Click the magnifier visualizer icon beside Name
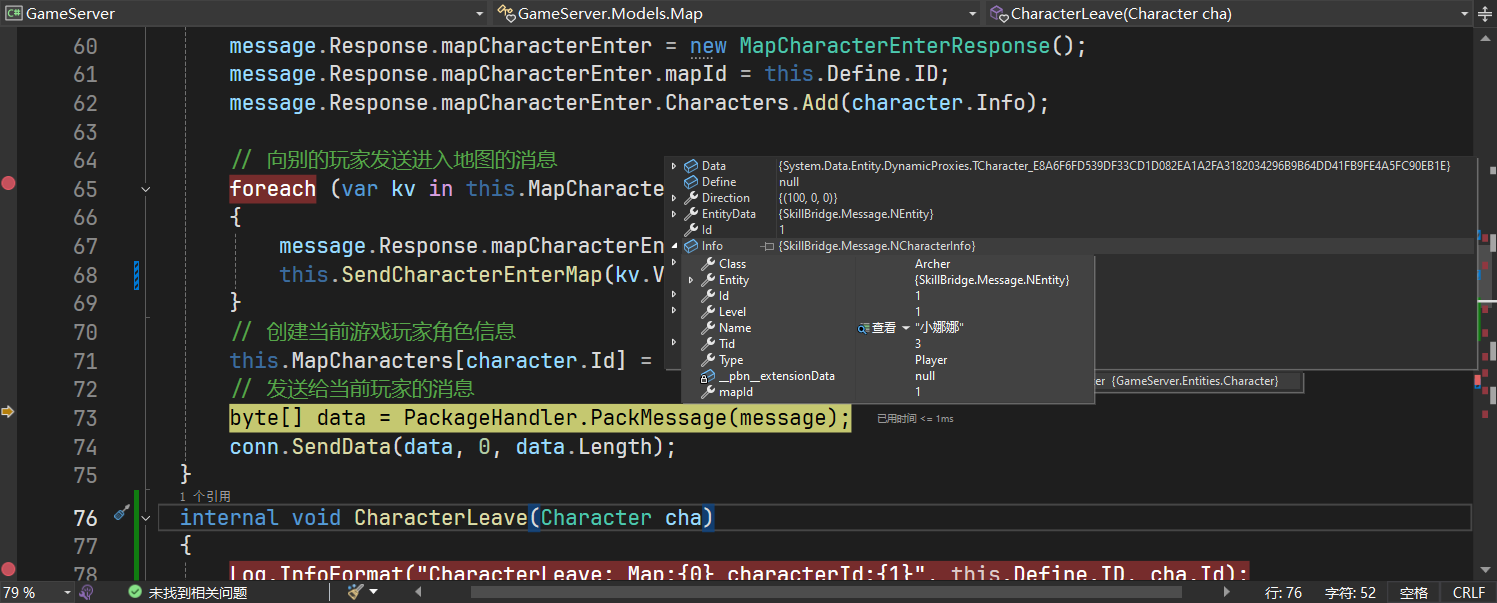This screenshot has width=1497, height=603. 863,328
